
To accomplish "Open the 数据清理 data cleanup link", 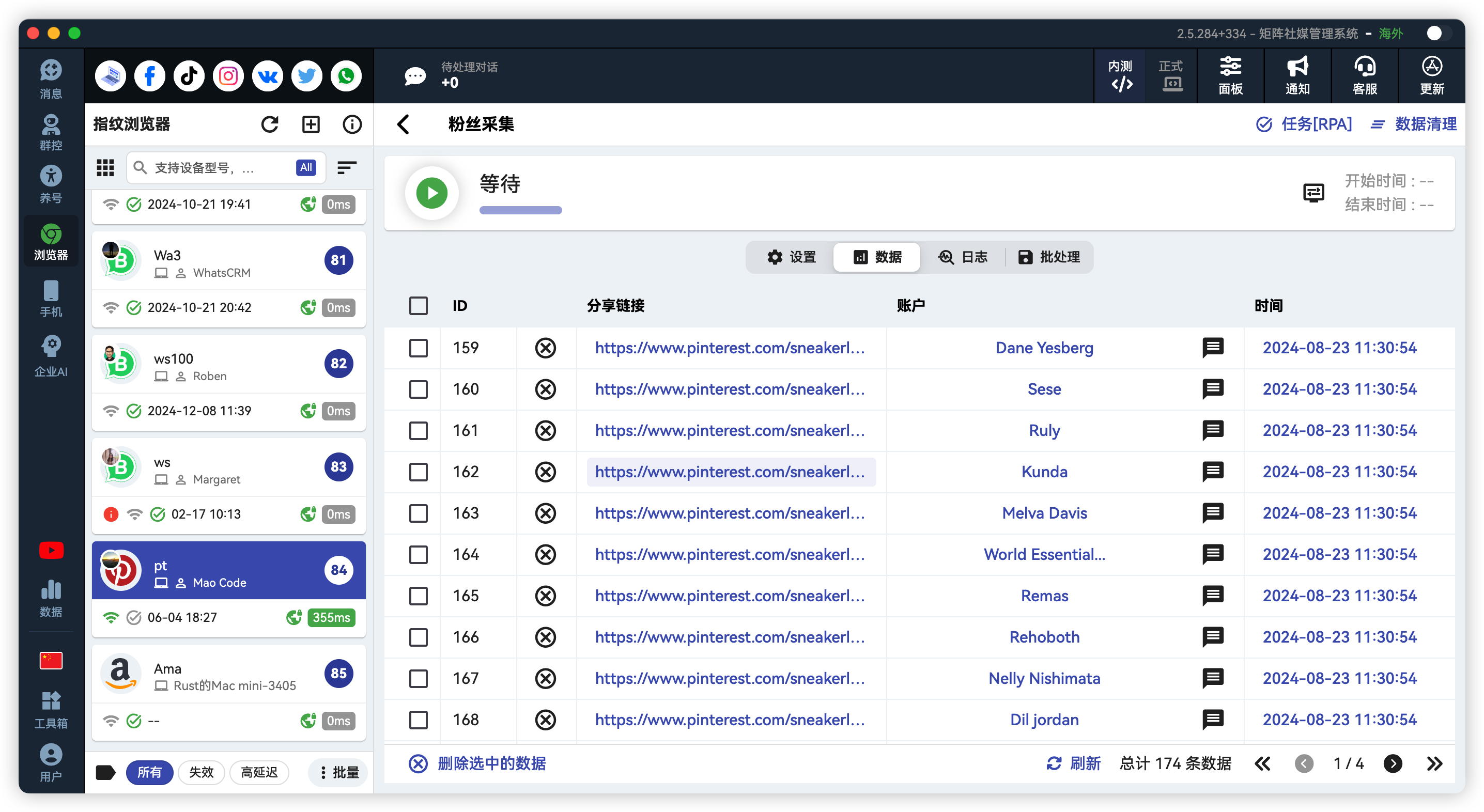I will (1414, 124).
